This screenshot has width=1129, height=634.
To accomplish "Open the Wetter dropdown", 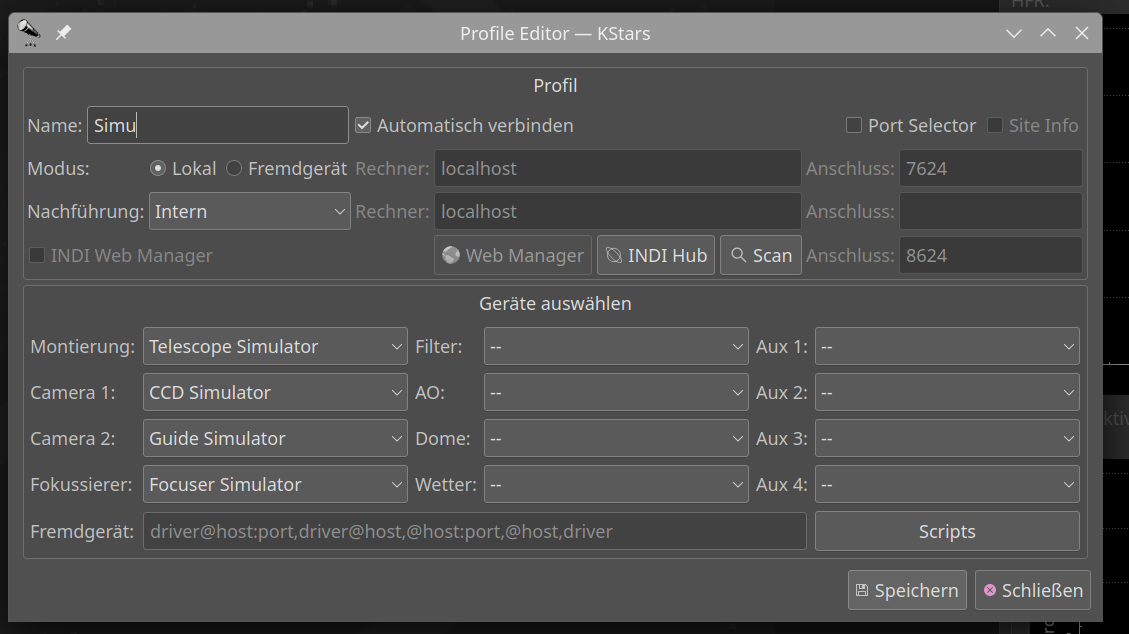I will (x=616, y=484).
